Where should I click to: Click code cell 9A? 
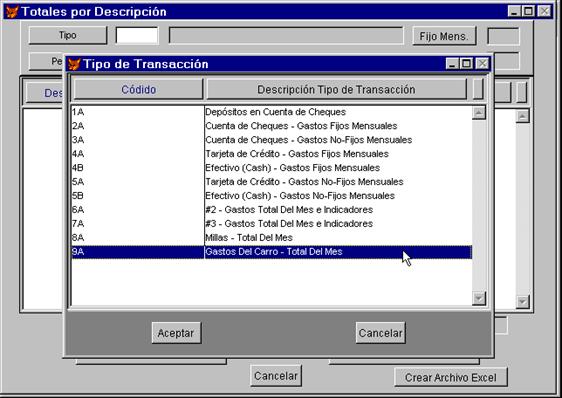[x=138, y=252]
